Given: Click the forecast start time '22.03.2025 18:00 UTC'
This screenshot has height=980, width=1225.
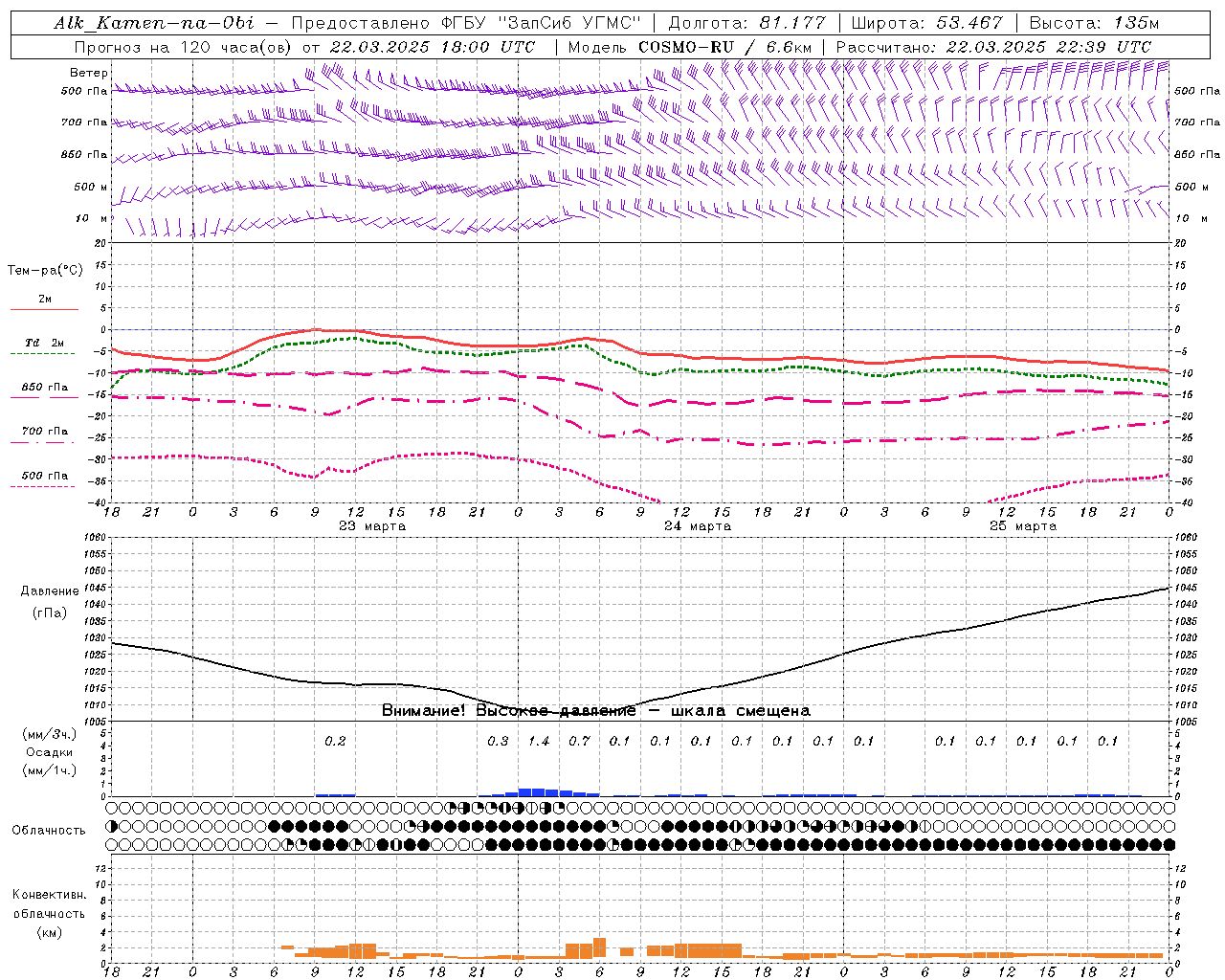Looking at the screenshot, I should (433, 47).
